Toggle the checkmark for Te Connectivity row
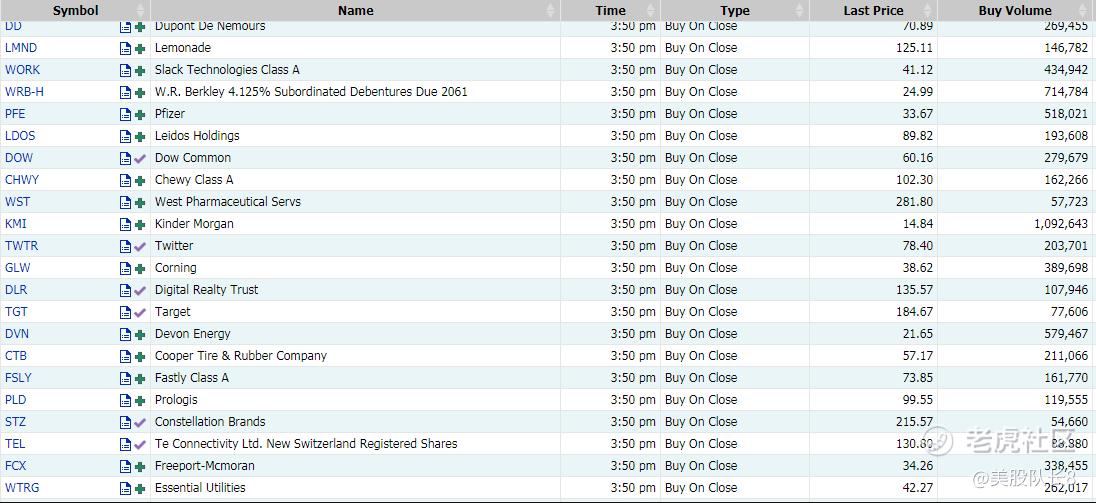 (140, 445)
